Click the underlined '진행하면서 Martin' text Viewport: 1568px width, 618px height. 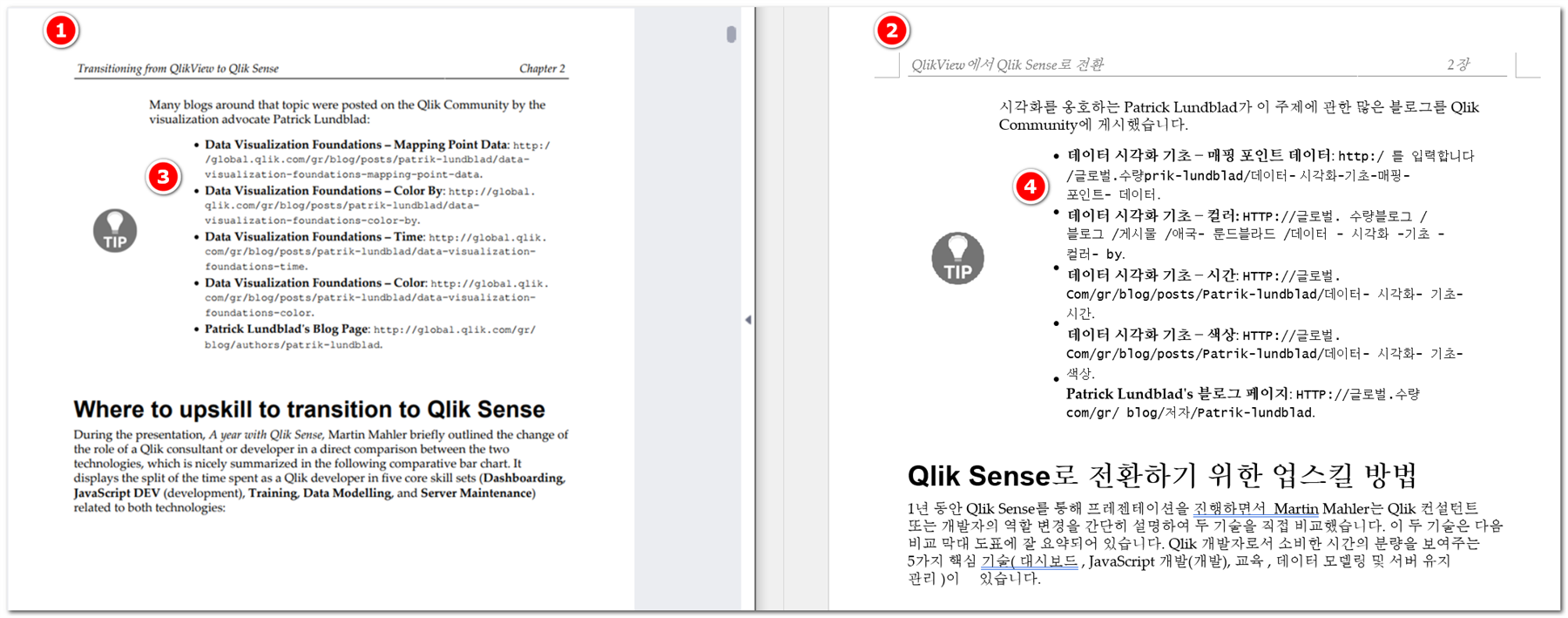[x=1255, y=508]
